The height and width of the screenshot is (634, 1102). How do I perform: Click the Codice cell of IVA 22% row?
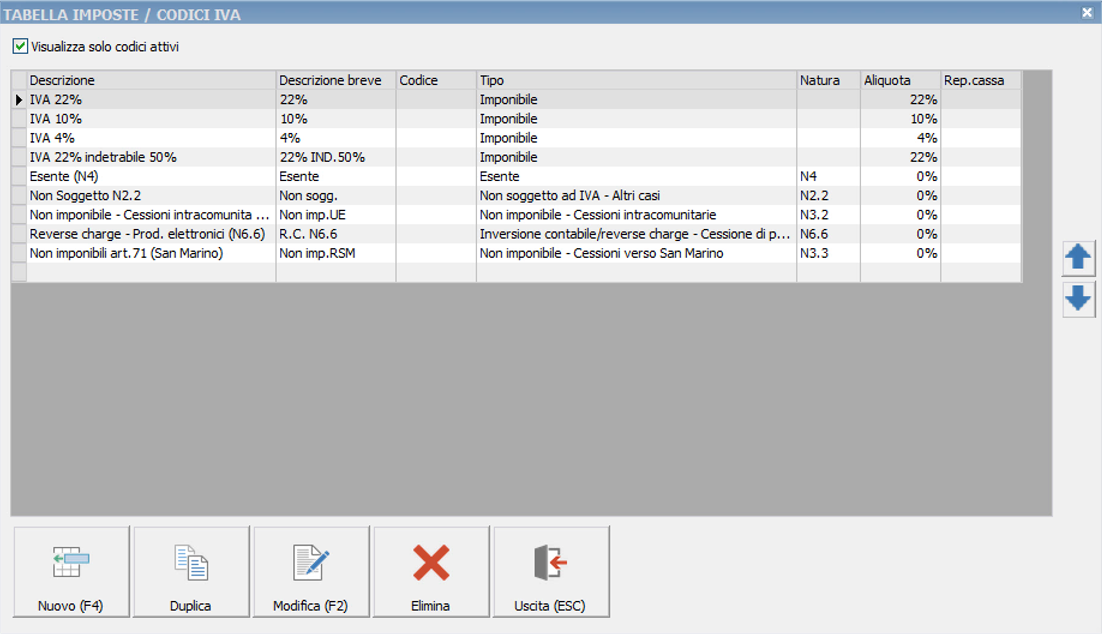(435, 100)
